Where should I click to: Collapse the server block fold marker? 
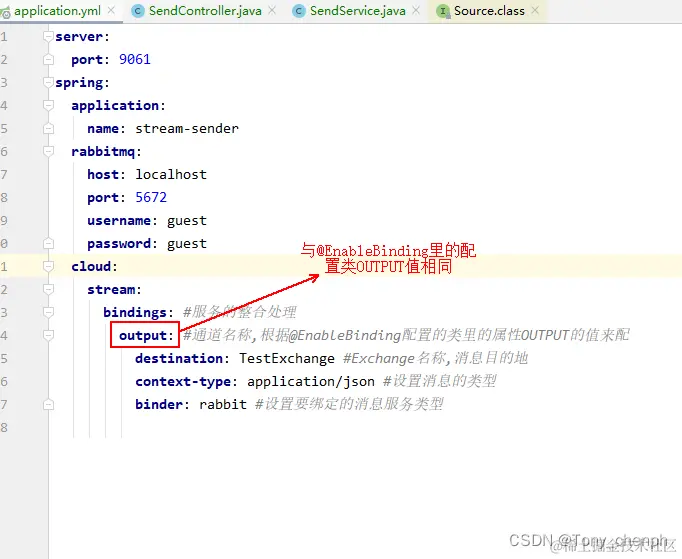pos(48,37)
